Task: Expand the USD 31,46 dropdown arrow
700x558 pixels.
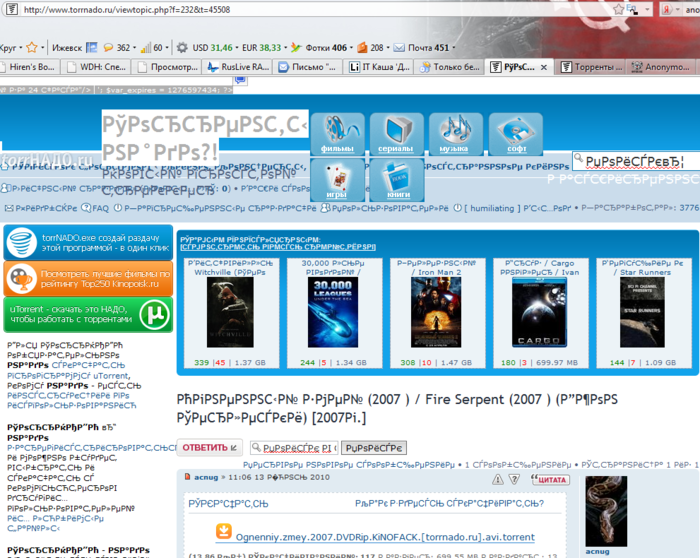Action: coord(237,47)
